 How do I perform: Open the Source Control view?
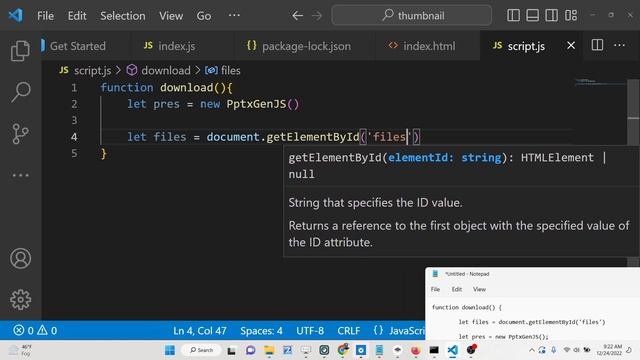coord(20,134)
